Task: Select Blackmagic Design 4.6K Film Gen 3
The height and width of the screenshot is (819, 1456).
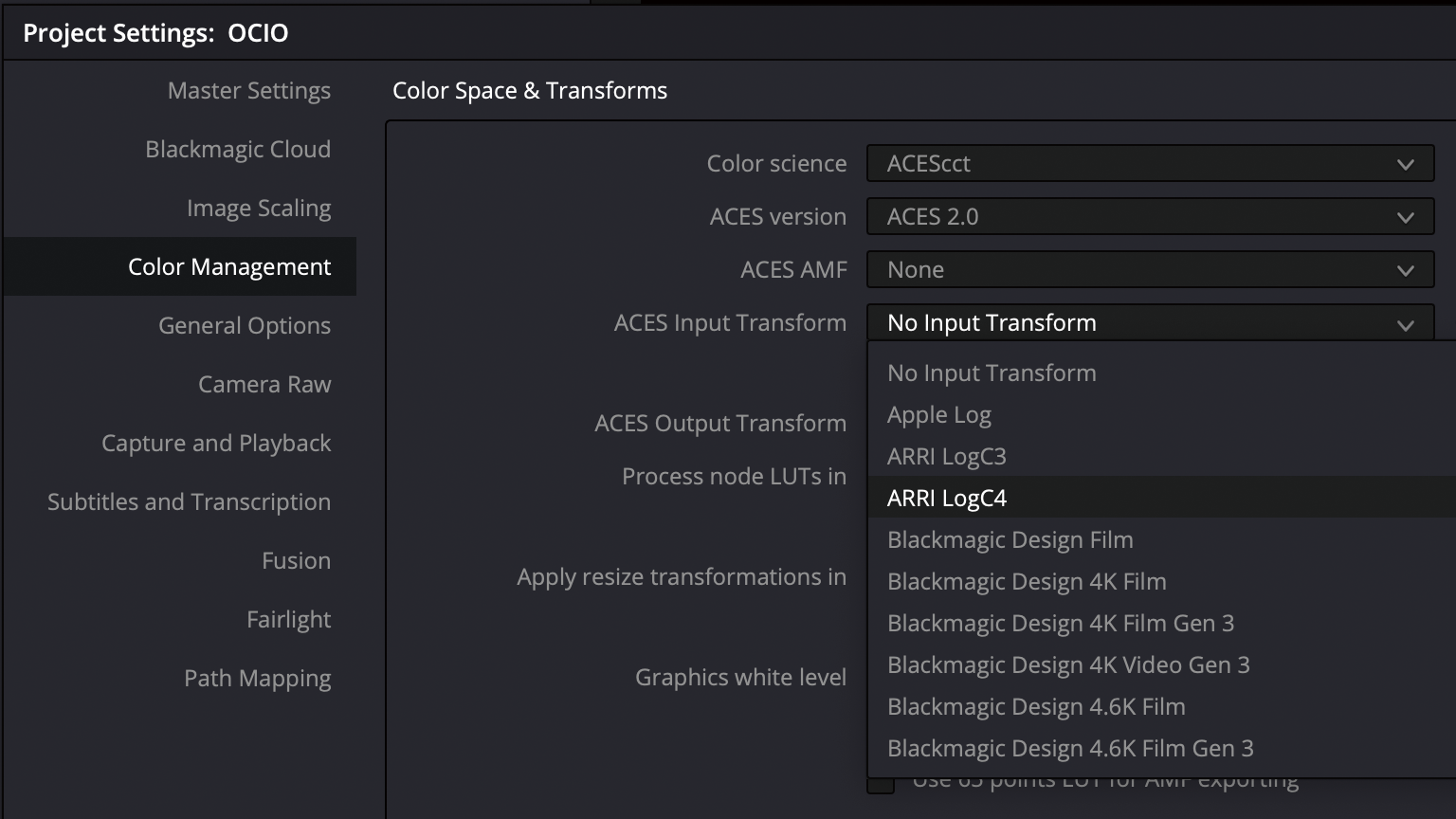Action: [x=1161, y=748]
